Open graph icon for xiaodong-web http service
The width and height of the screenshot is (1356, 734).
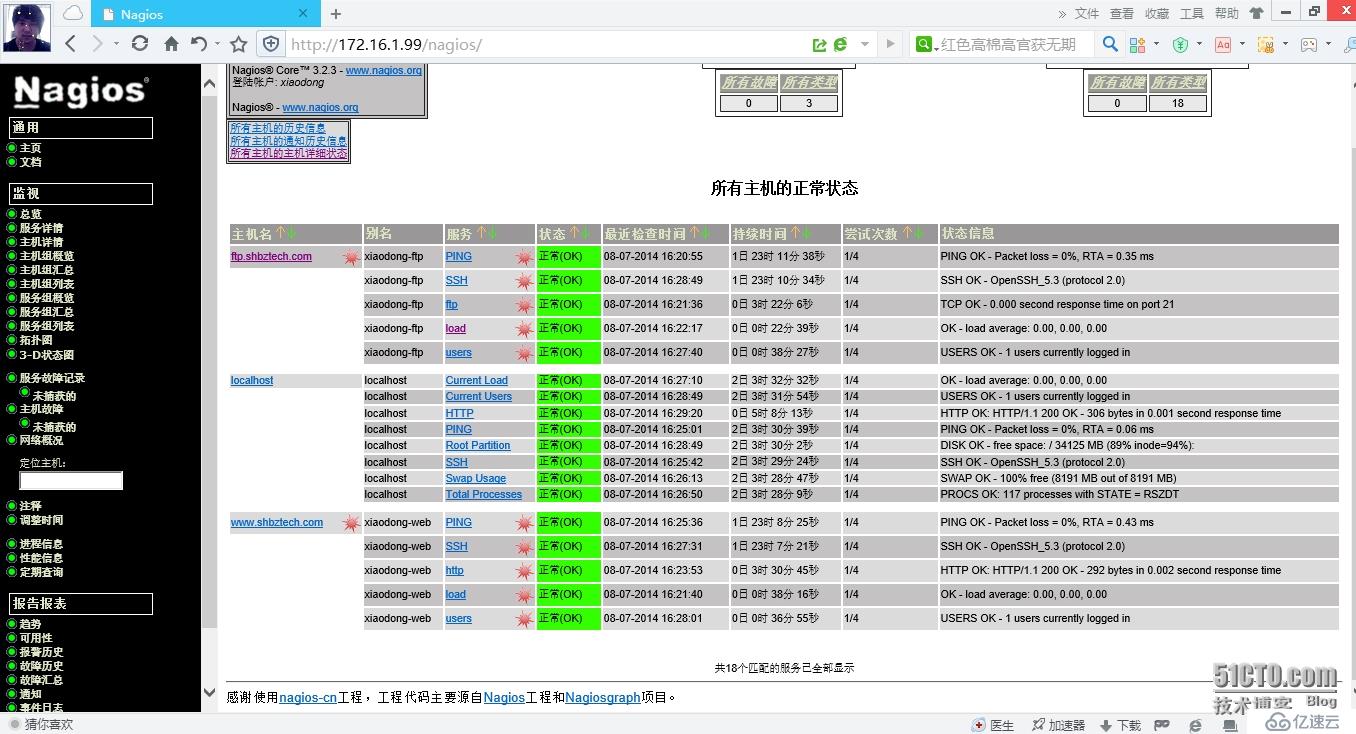(524, 571)
